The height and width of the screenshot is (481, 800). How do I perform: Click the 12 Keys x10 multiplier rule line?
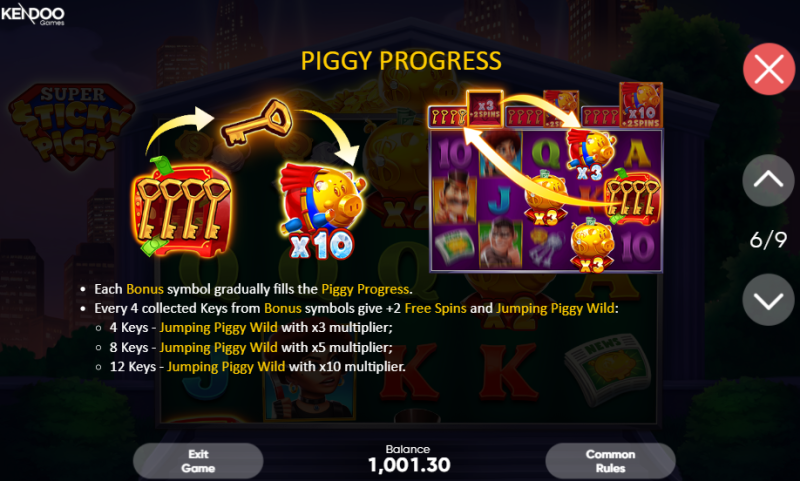tap(257, 367)
